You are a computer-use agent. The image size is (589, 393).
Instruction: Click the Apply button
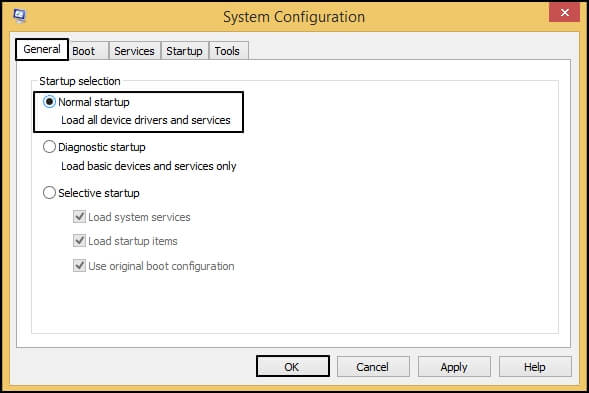tap(454, 366)
